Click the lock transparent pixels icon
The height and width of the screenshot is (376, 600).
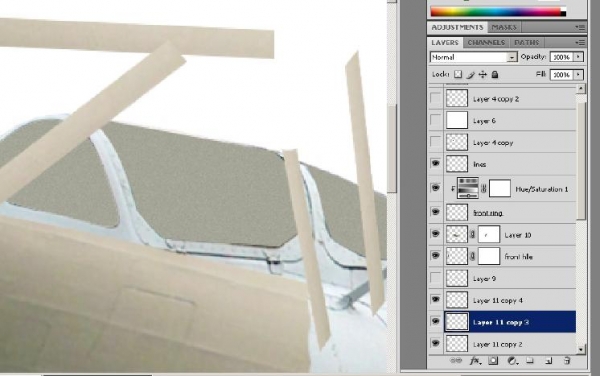click(x=458, y=75)
